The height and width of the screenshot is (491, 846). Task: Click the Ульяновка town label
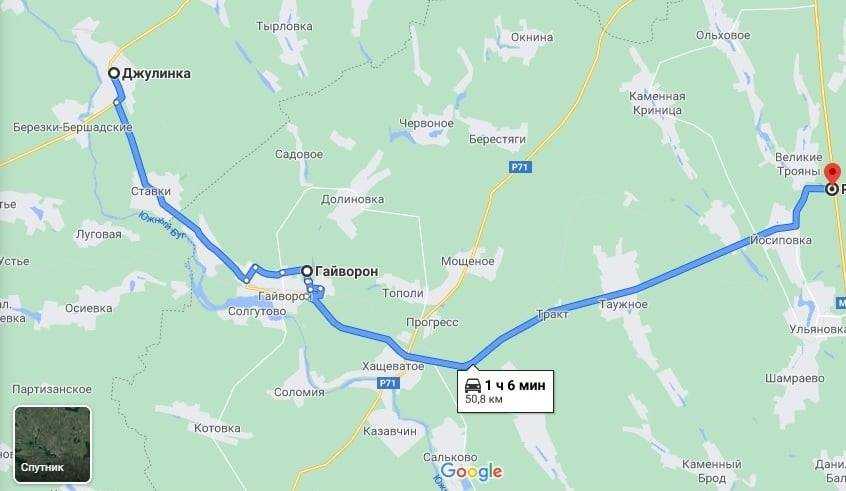click(x=817, y=329)
